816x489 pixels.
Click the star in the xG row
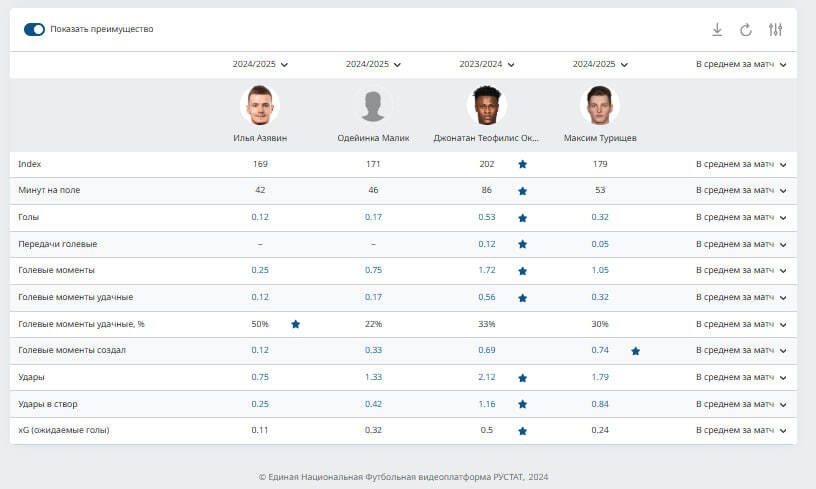point(522,431)
